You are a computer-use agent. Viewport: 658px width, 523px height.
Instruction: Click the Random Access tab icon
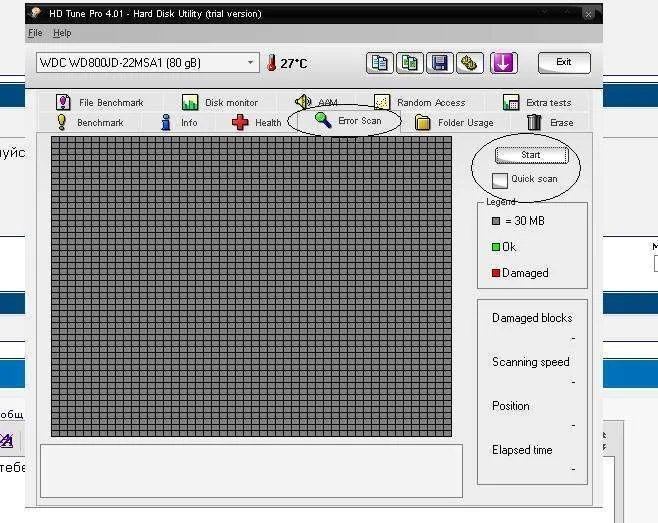(x=381, y=102)
